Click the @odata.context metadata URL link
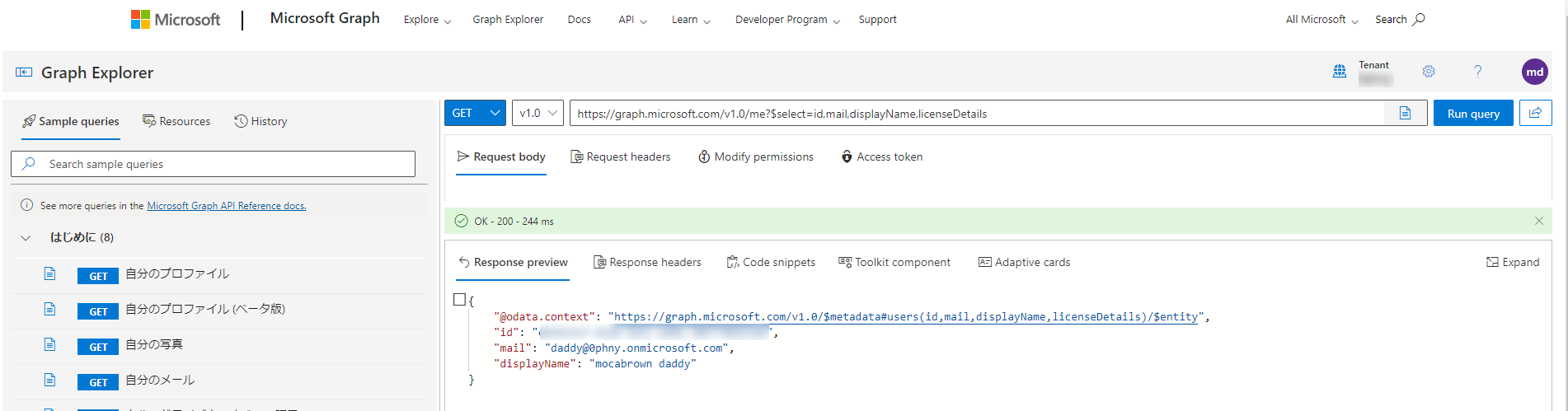Screen dimensions: 1568x411 click(x=906, y=316)
